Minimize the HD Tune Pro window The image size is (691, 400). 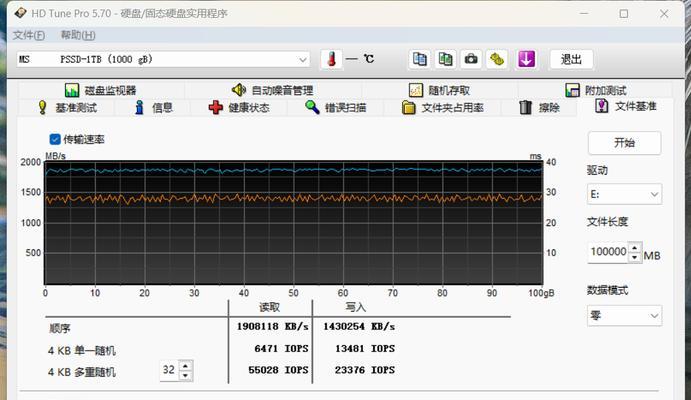584,14
